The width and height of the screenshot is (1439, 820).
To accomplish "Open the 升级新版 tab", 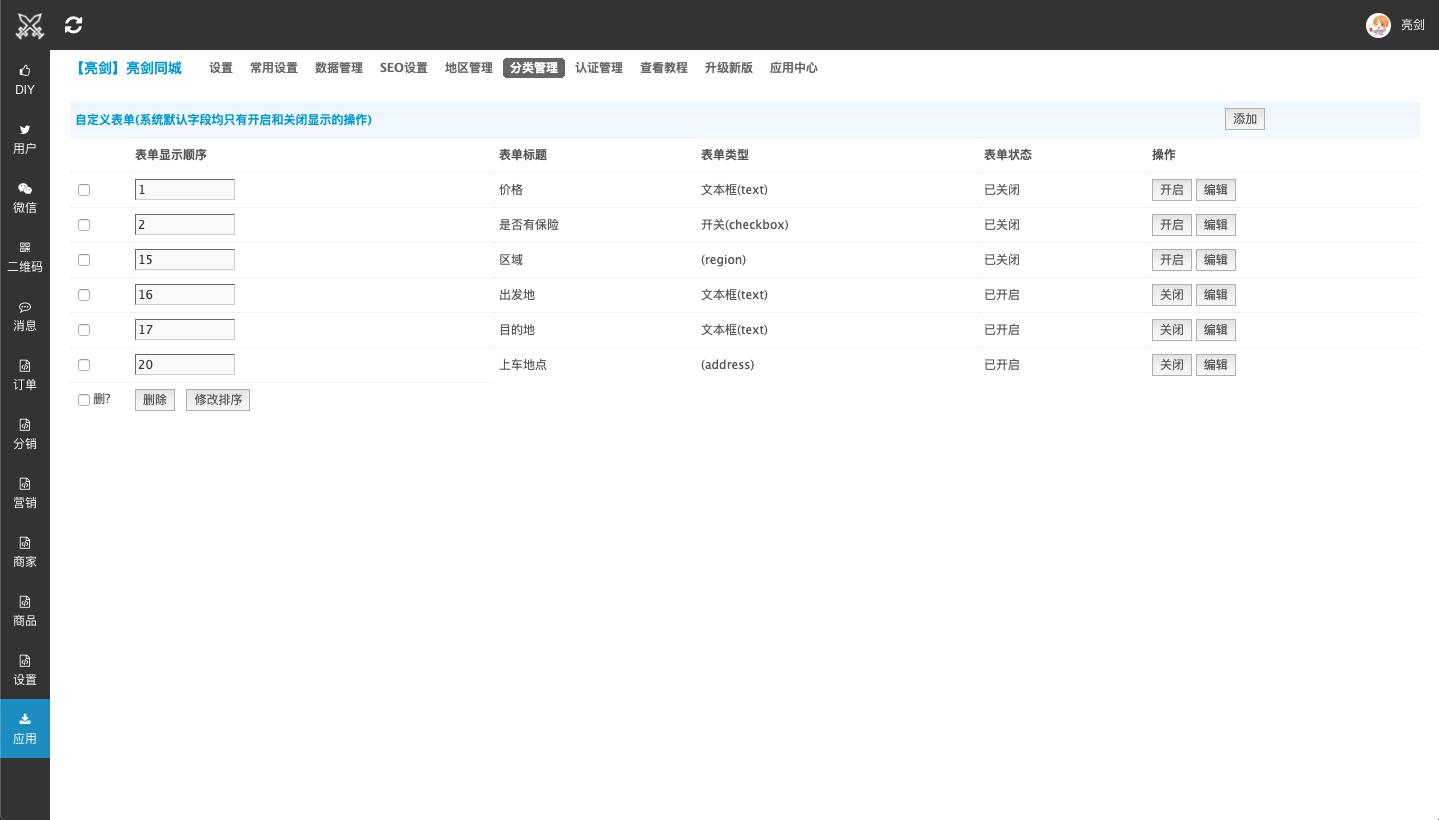I will (x=729, y=68).
